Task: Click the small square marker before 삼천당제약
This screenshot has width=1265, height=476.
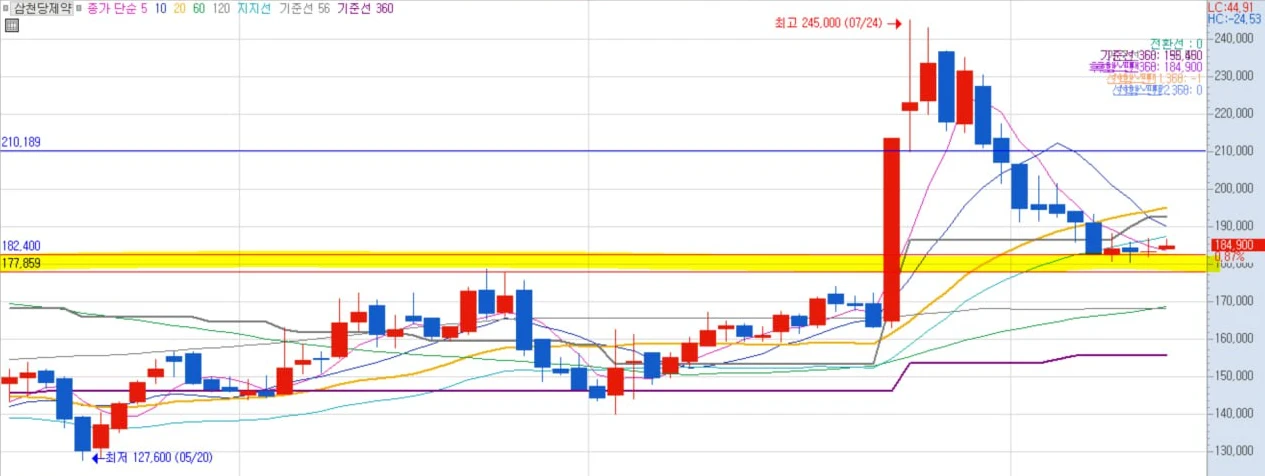Action: pyautogui.click(x=6, y=8)
